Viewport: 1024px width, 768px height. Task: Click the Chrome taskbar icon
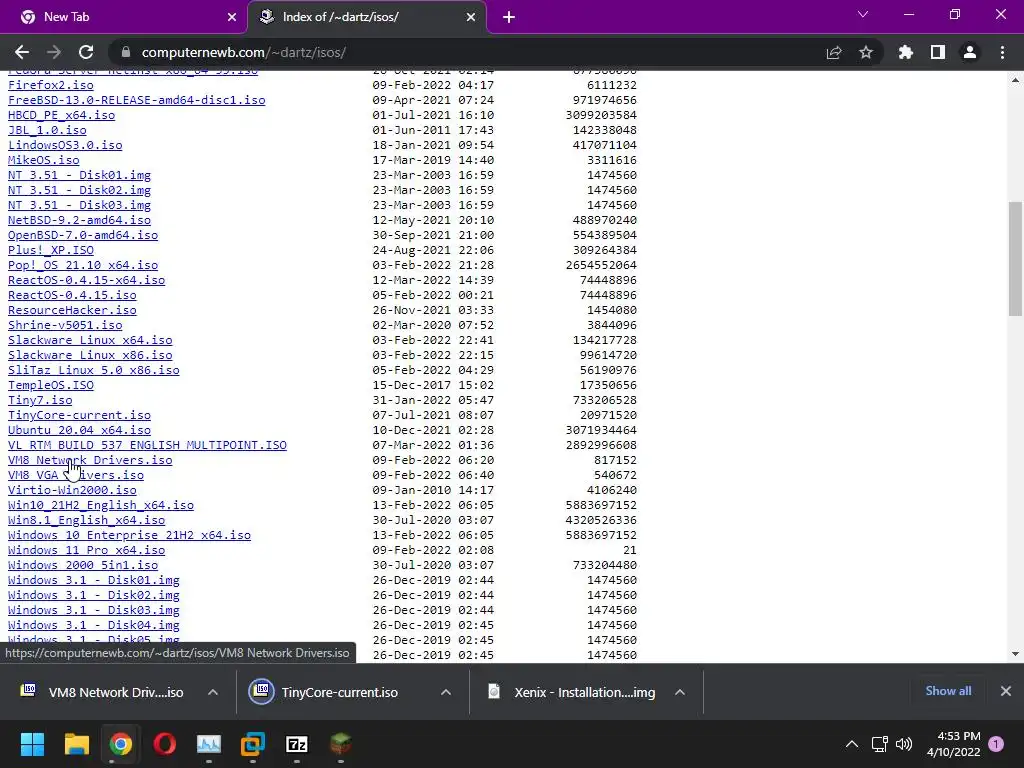tap(120, 744)
